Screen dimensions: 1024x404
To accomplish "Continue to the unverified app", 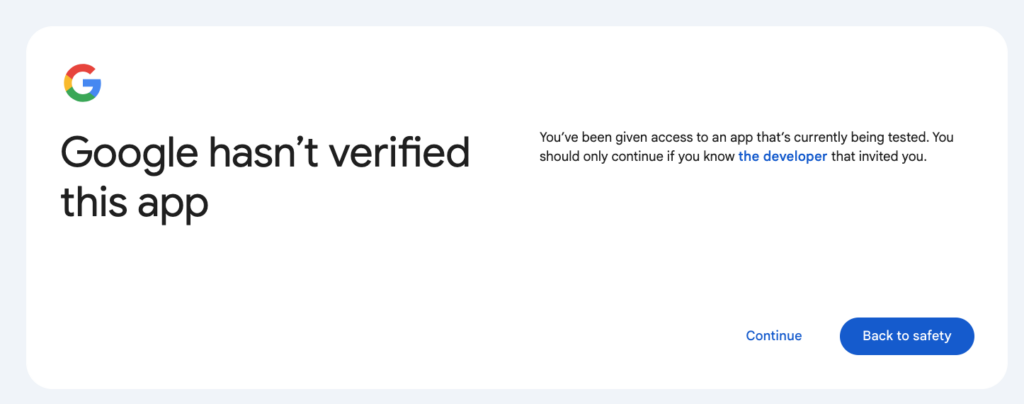I will [774, 336].
